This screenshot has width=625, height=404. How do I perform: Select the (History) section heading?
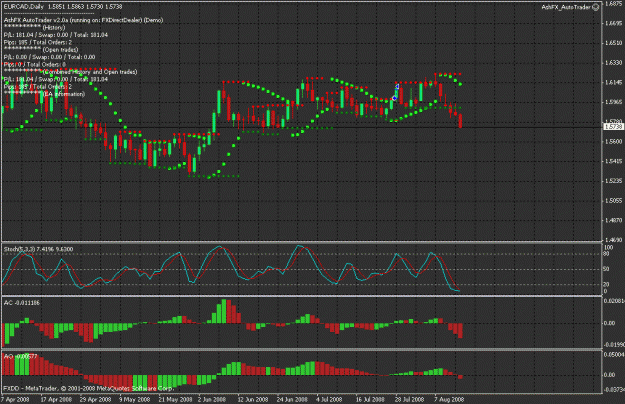pyautogui.click(x=54, y=27)
